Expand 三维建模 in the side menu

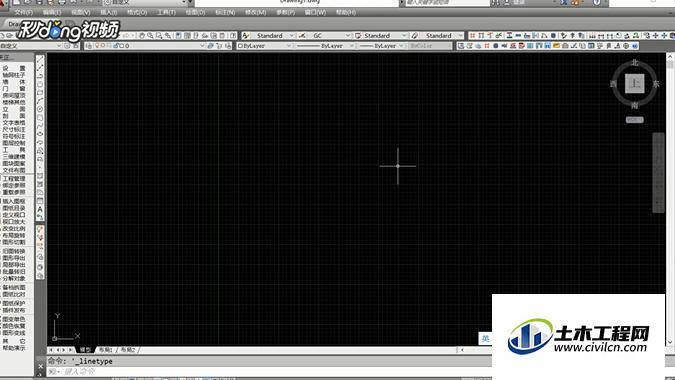point(14,157)
